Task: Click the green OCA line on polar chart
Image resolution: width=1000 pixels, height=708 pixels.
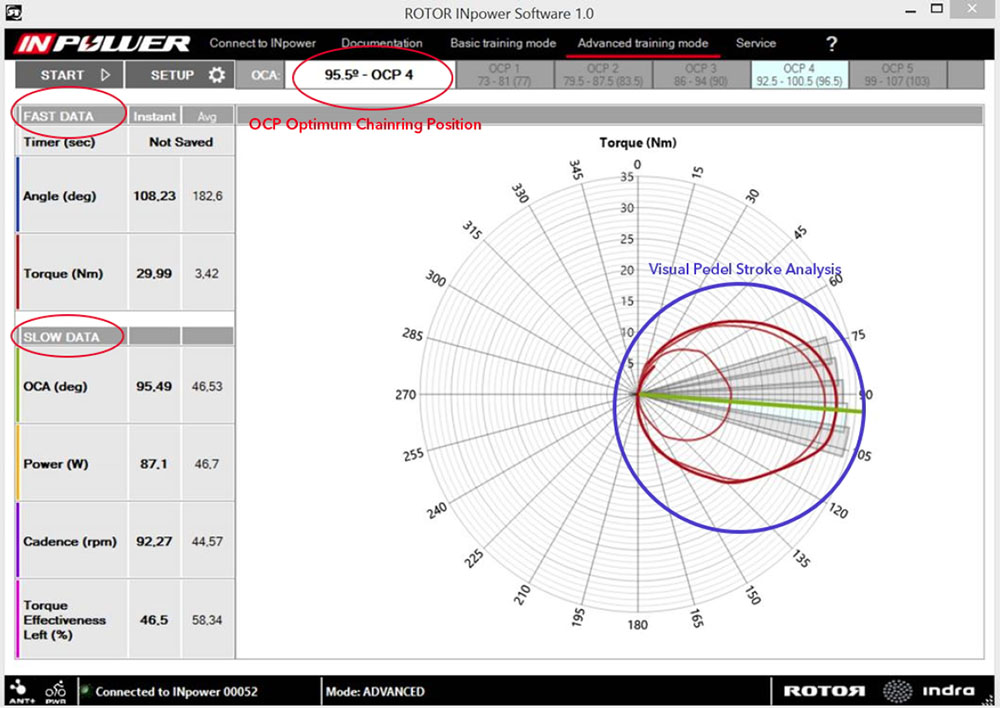Action: [760, 402]
